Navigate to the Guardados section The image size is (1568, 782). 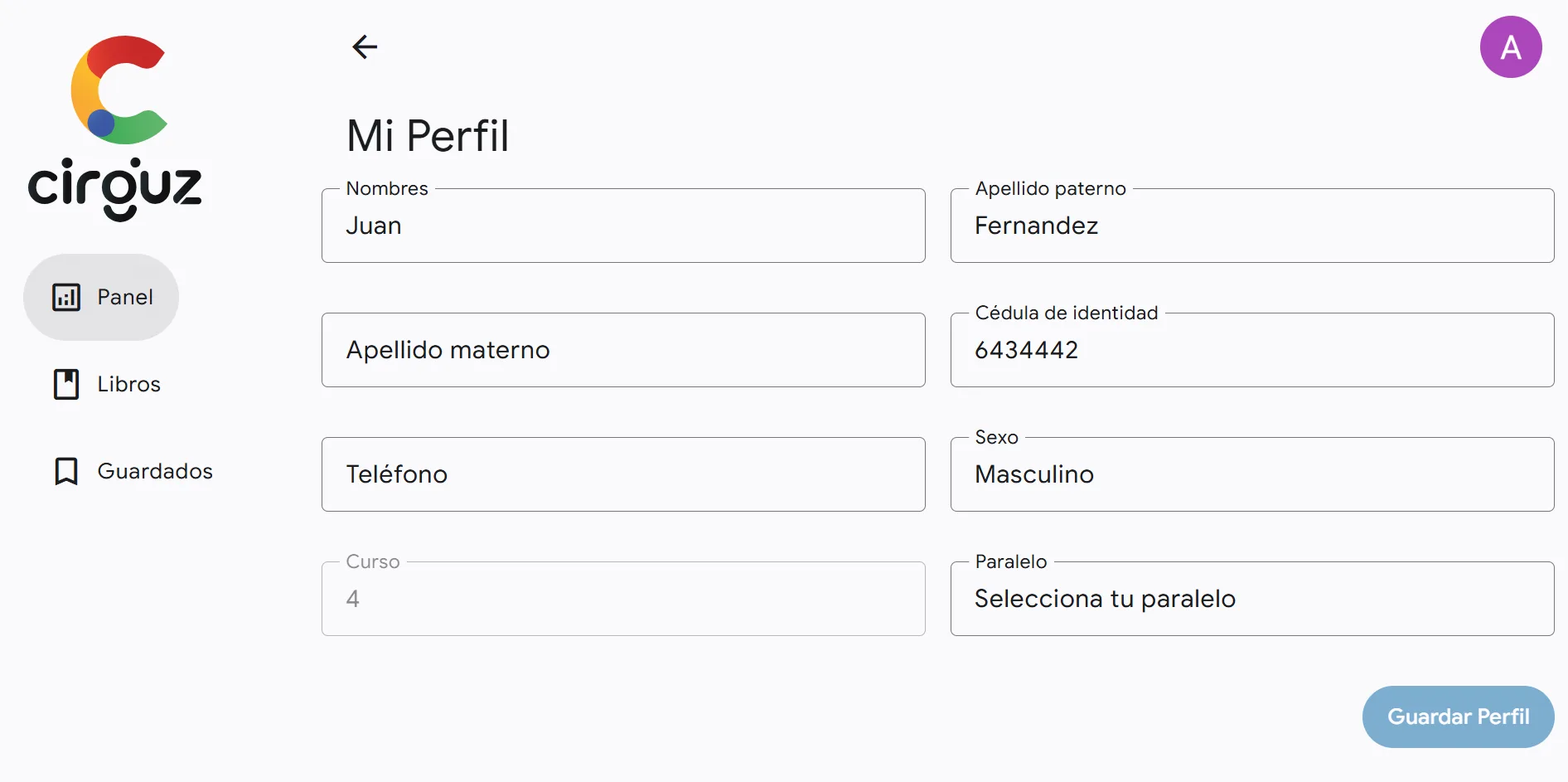155,471
